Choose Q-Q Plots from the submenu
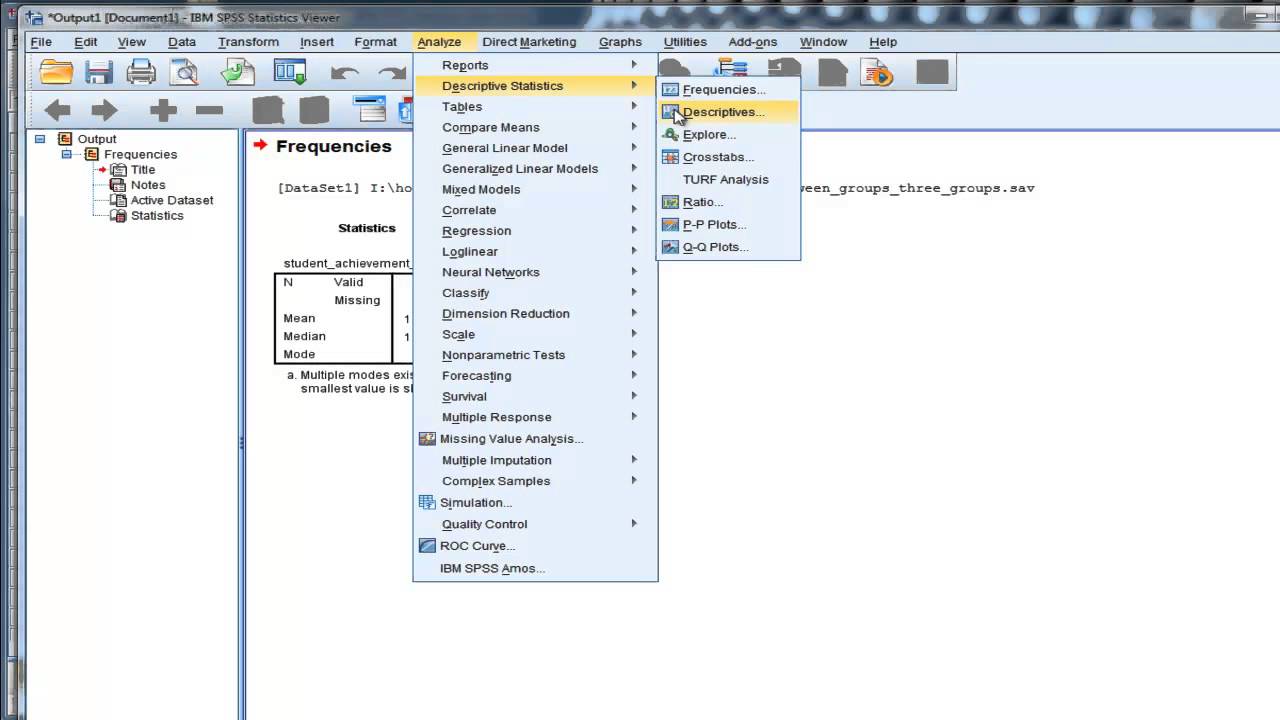The image size is (1280, 720). coord(728,247)
